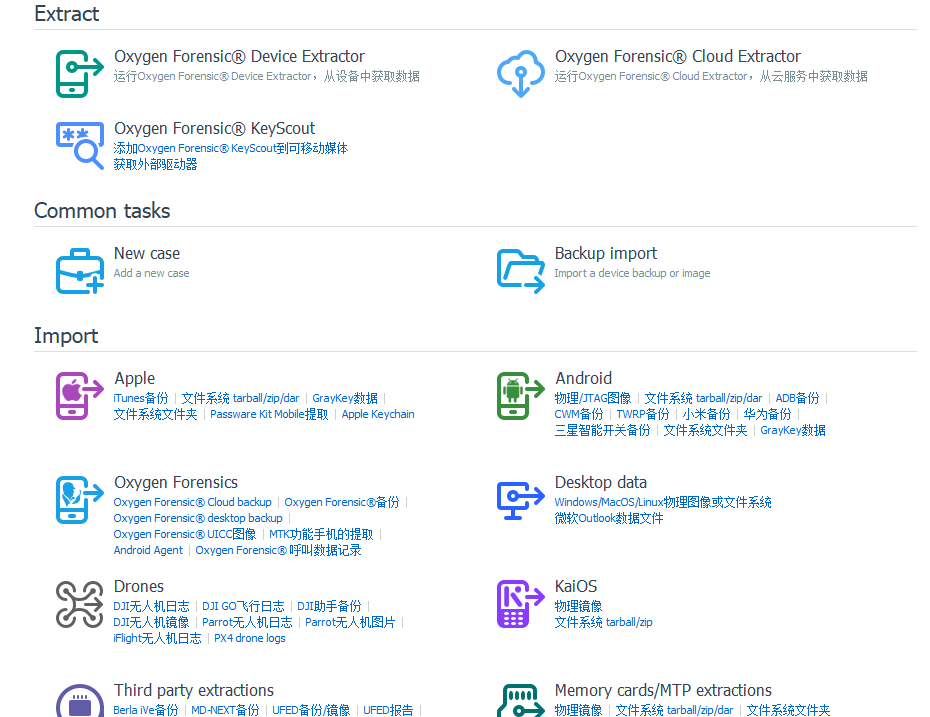930x717 pixels.
Task: Click the TWRP备份 link
Action: click(642, 414)
